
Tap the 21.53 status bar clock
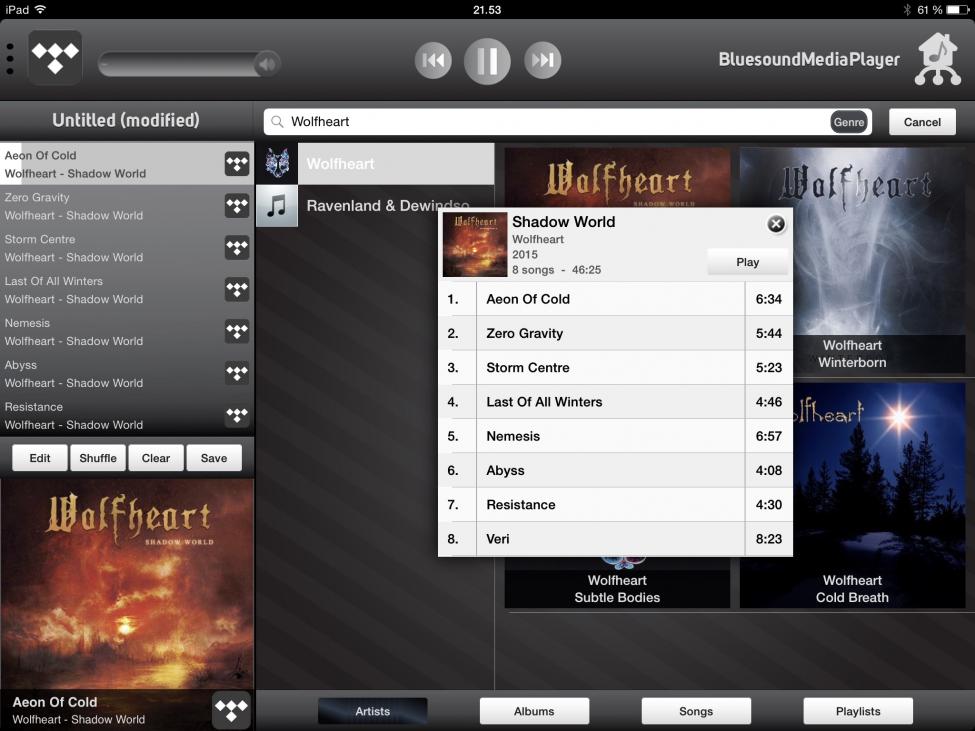pos(487,9)
